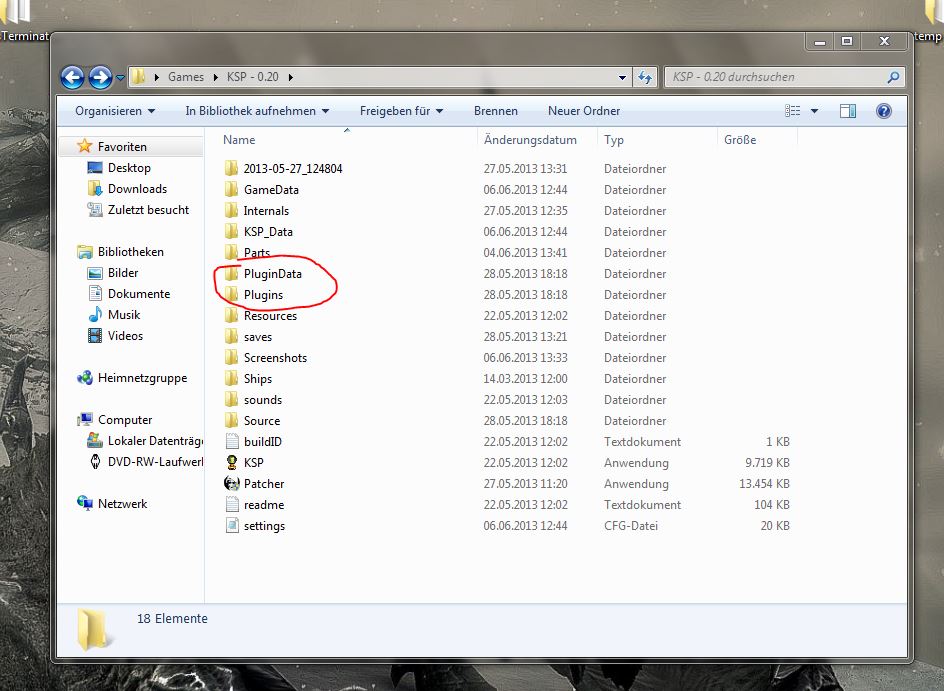Expand the Organisieren dropdown menu
944x691 pixels.
[115, 111]
